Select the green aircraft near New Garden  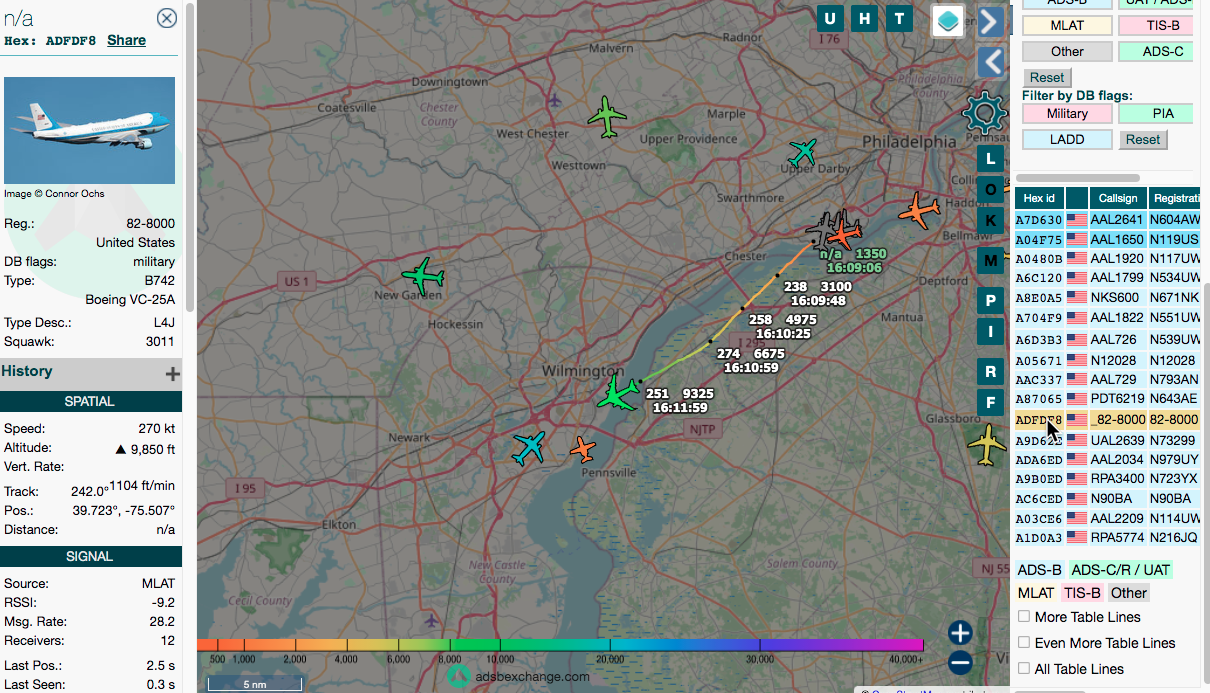[423, 274]
